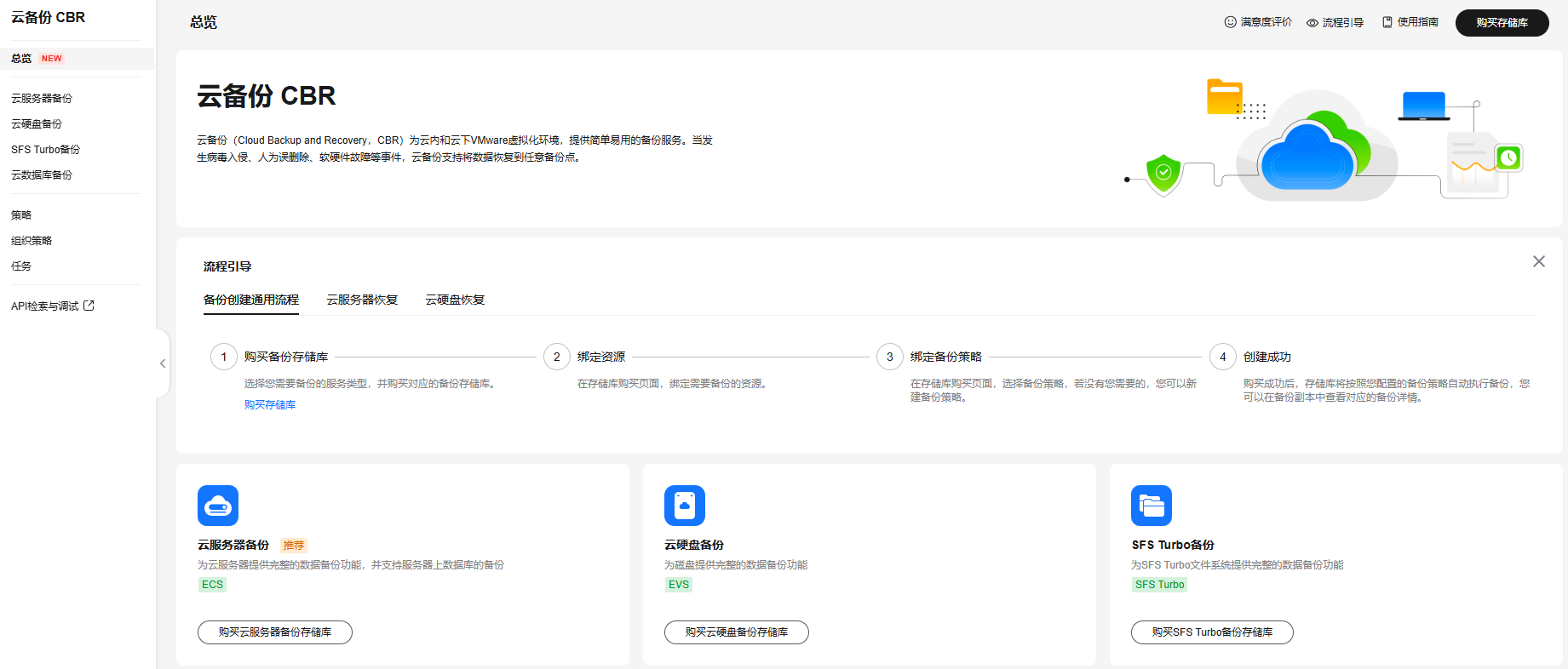Screen dimensions: 1568x669
Task: Click the 云硬盘备份 card title
Action: 694,545
